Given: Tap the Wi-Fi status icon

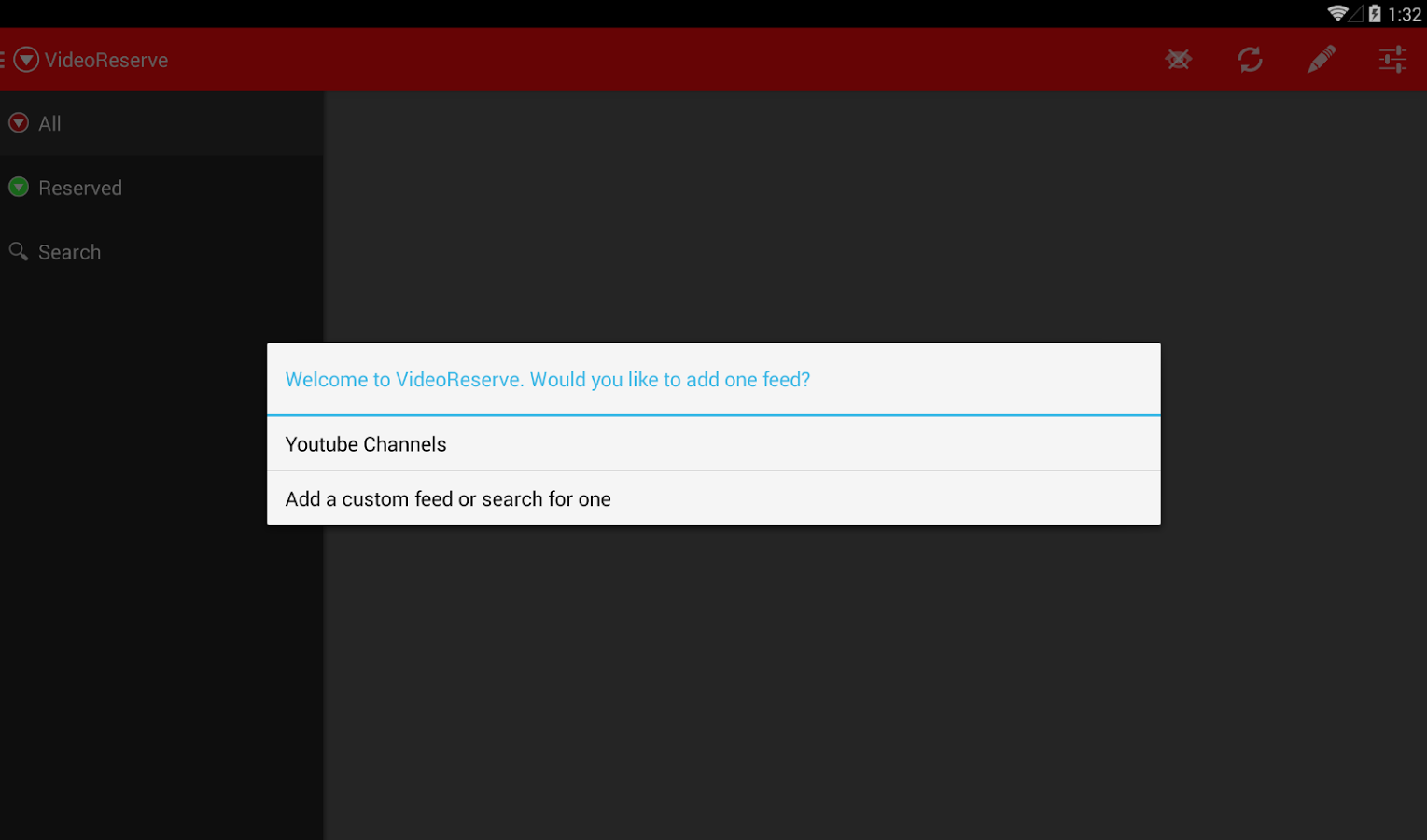Looking at the screenshot, I should 1338,13.
